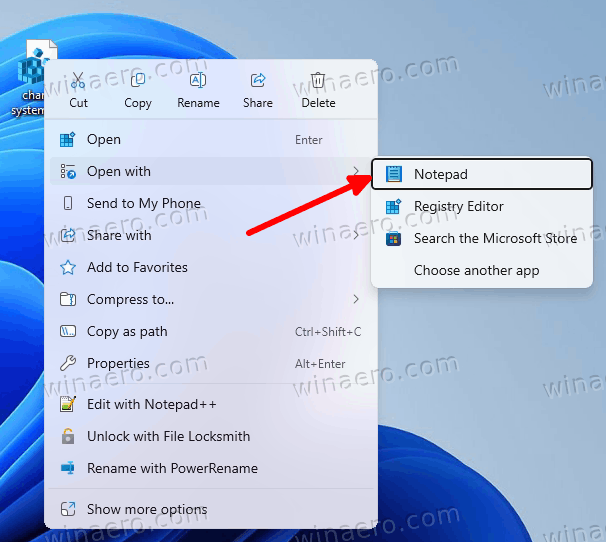Click the Compress to... entry
This screenshot has height=542, width=606.
210,299
